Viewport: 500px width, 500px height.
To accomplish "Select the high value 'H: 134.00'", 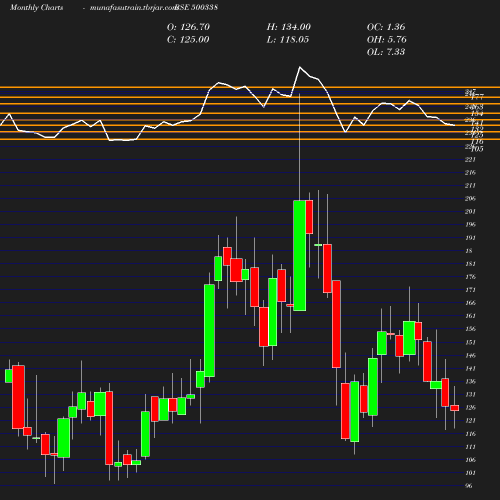I will click(289, 27).
